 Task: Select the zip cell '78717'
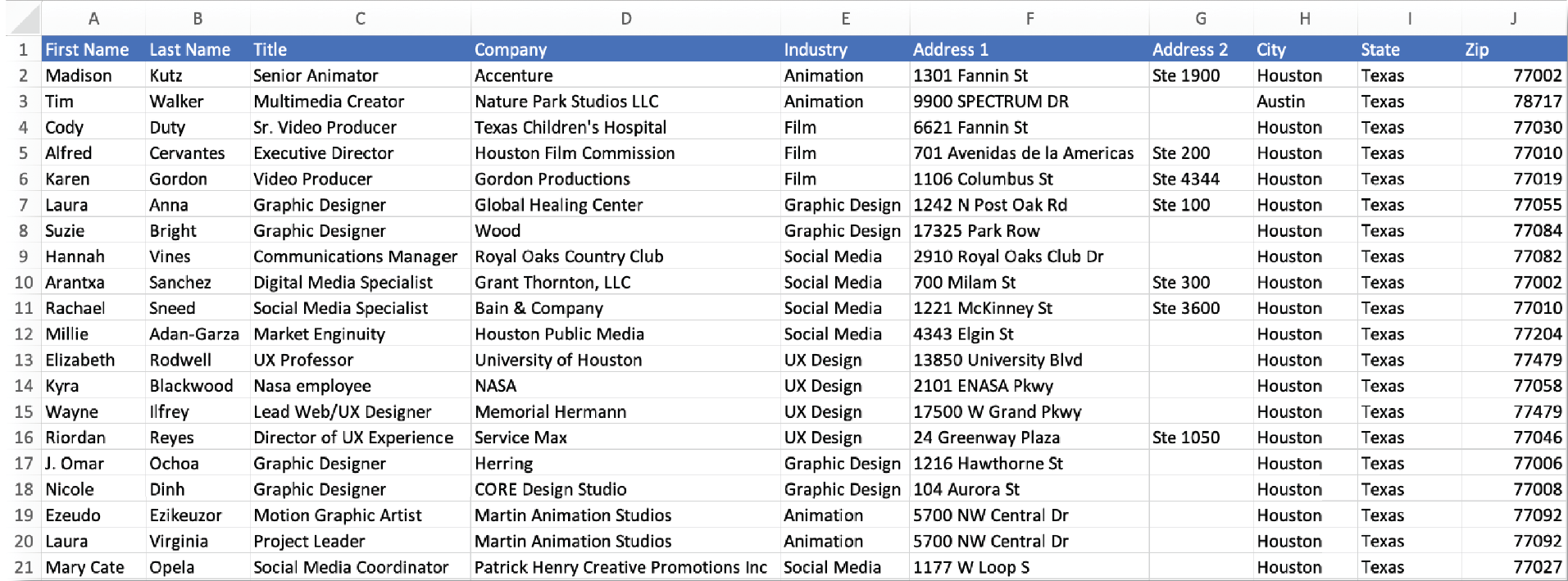1513,102
